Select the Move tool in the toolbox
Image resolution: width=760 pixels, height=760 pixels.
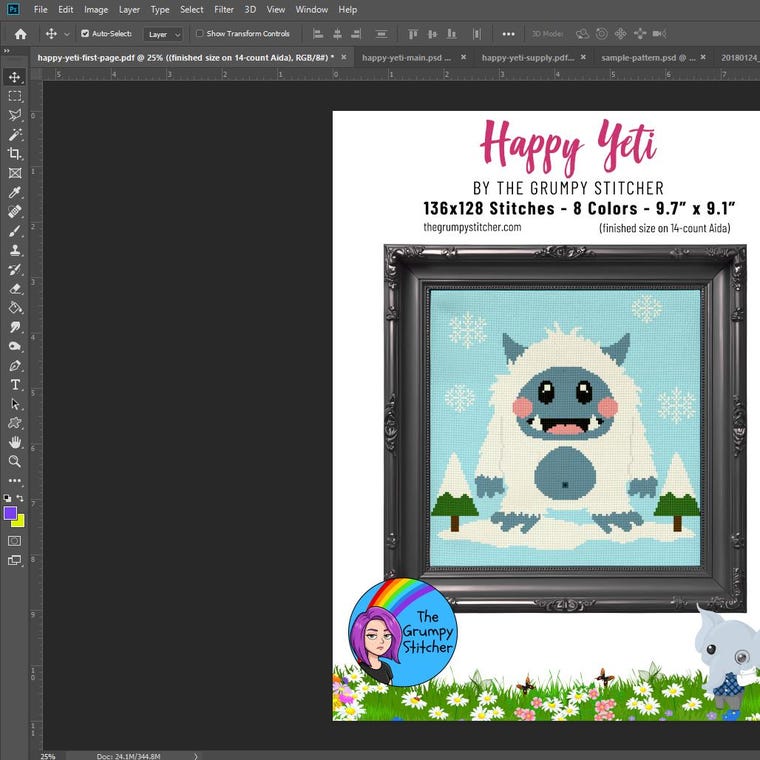click(x=15, y=77)
